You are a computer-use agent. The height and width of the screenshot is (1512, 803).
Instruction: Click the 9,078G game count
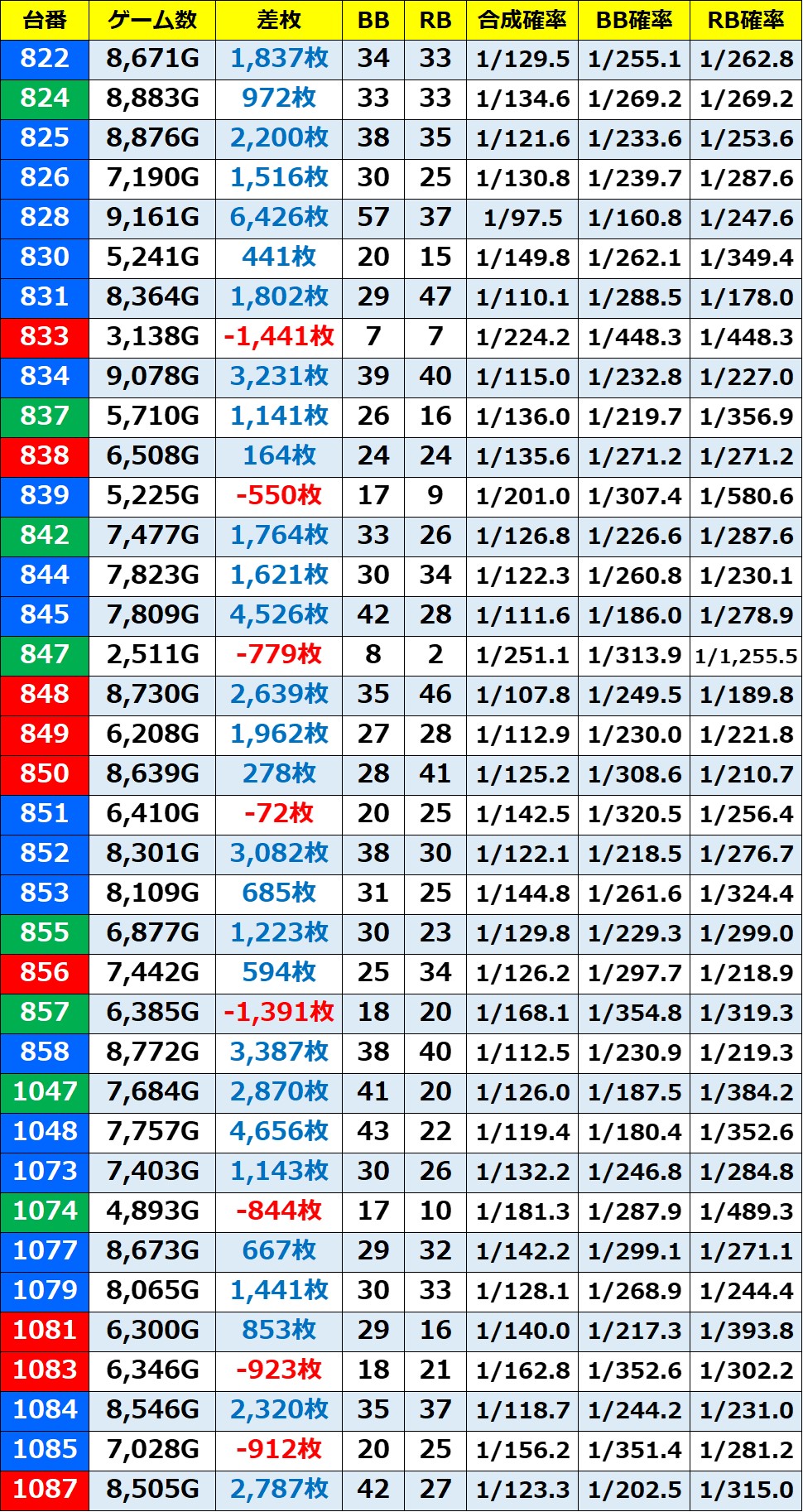[152, 378]
